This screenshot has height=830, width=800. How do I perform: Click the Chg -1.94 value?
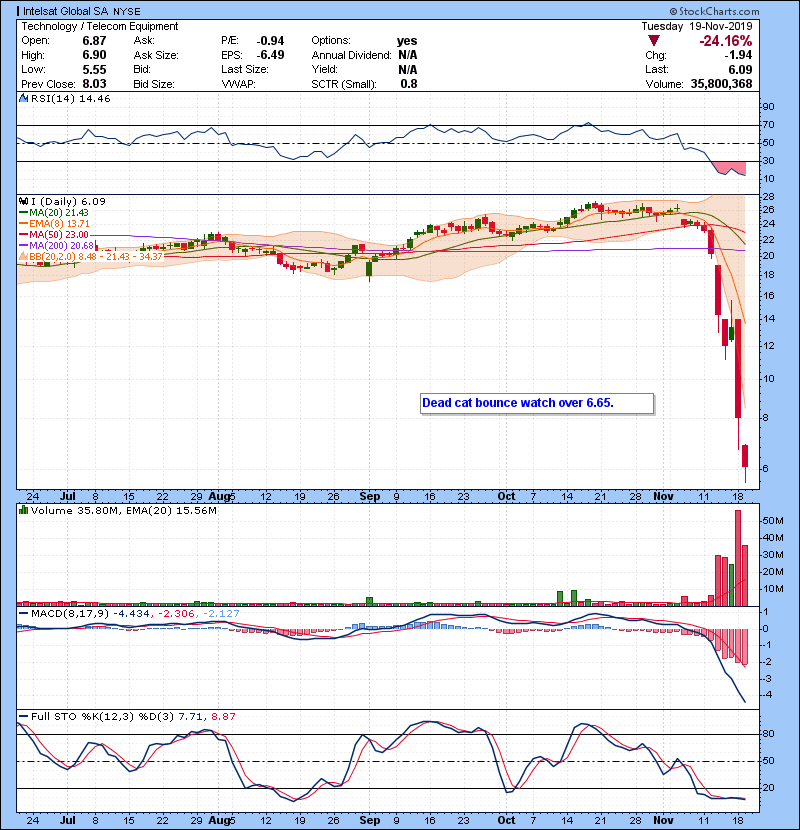click(x=738, y=55)
